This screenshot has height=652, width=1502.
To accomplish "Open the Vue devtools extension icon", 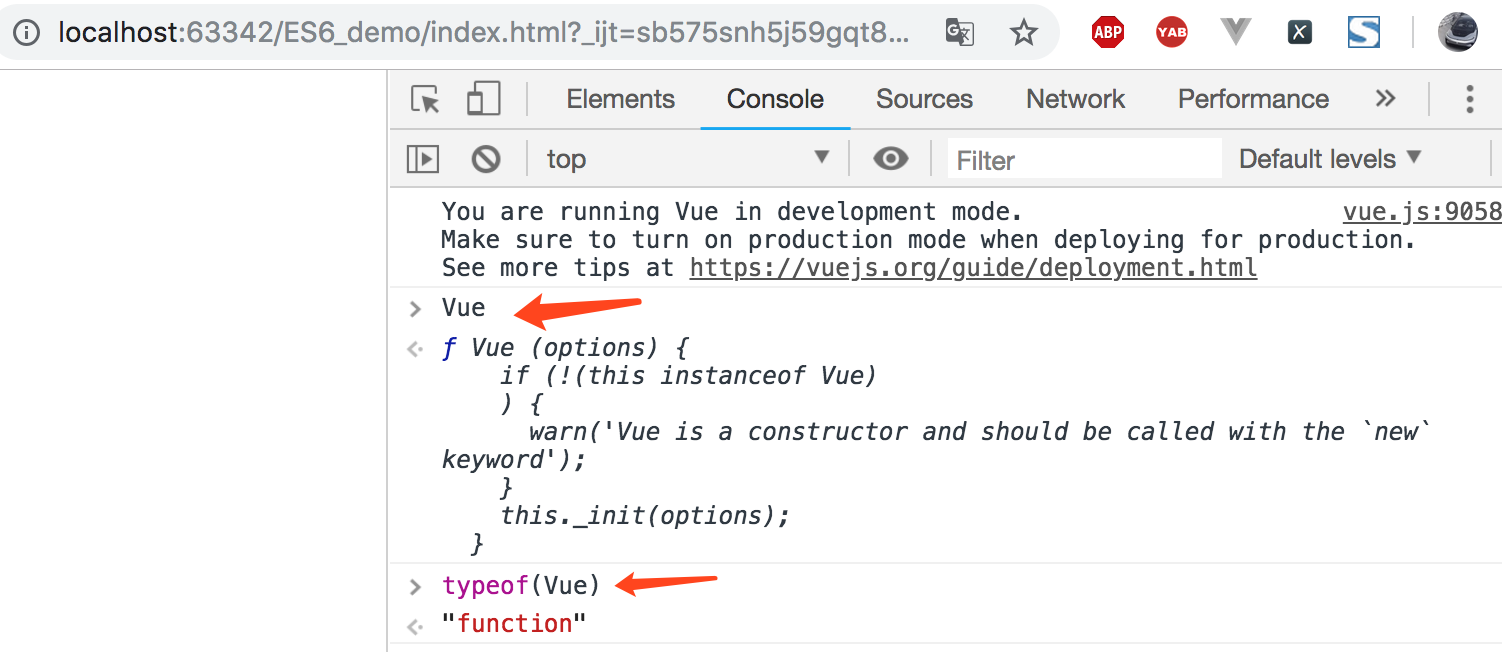I will pyautogui.click(x=1236, y=33).
